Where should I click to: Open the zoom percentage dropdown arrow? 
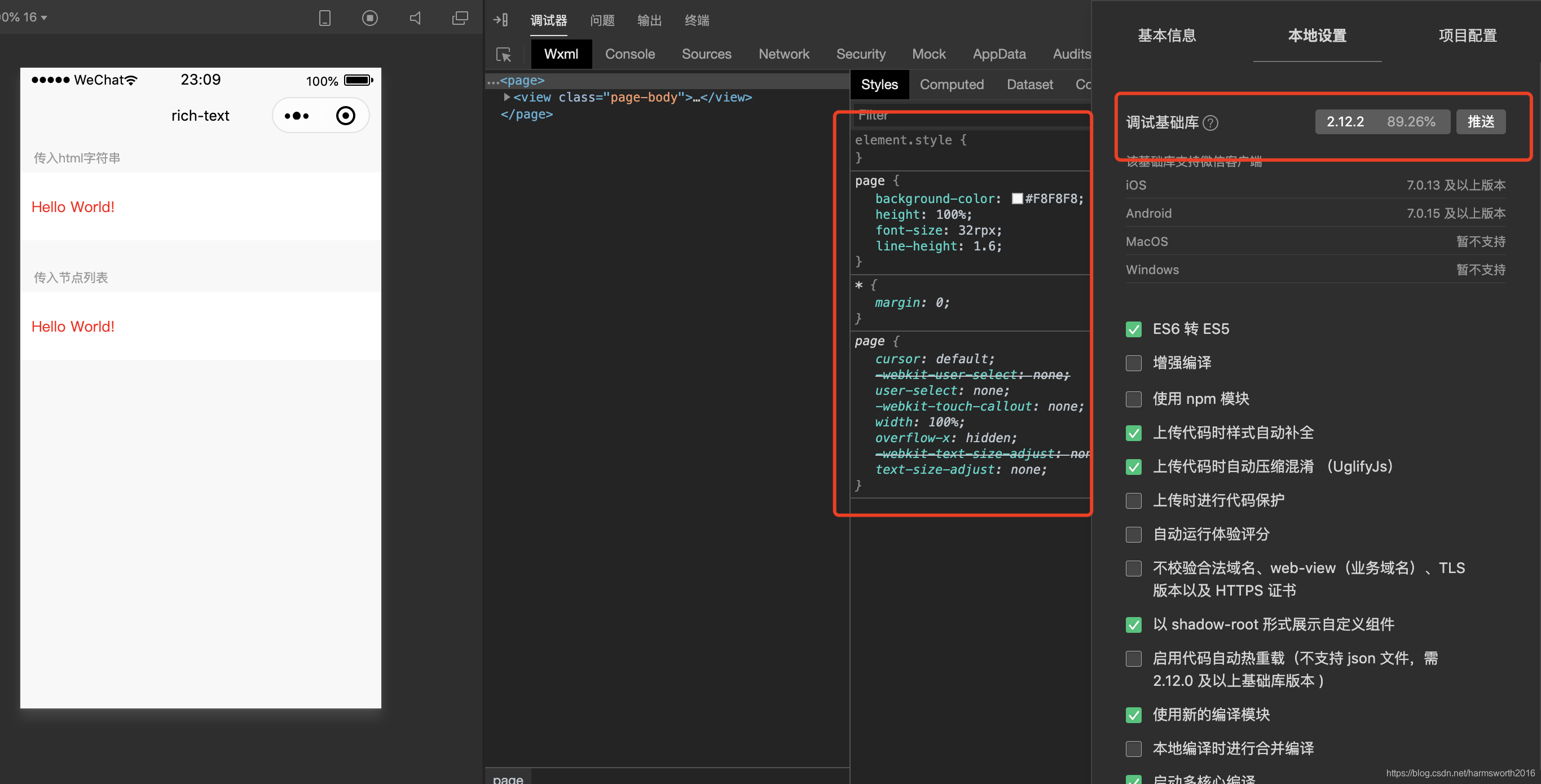click(43, 17)
